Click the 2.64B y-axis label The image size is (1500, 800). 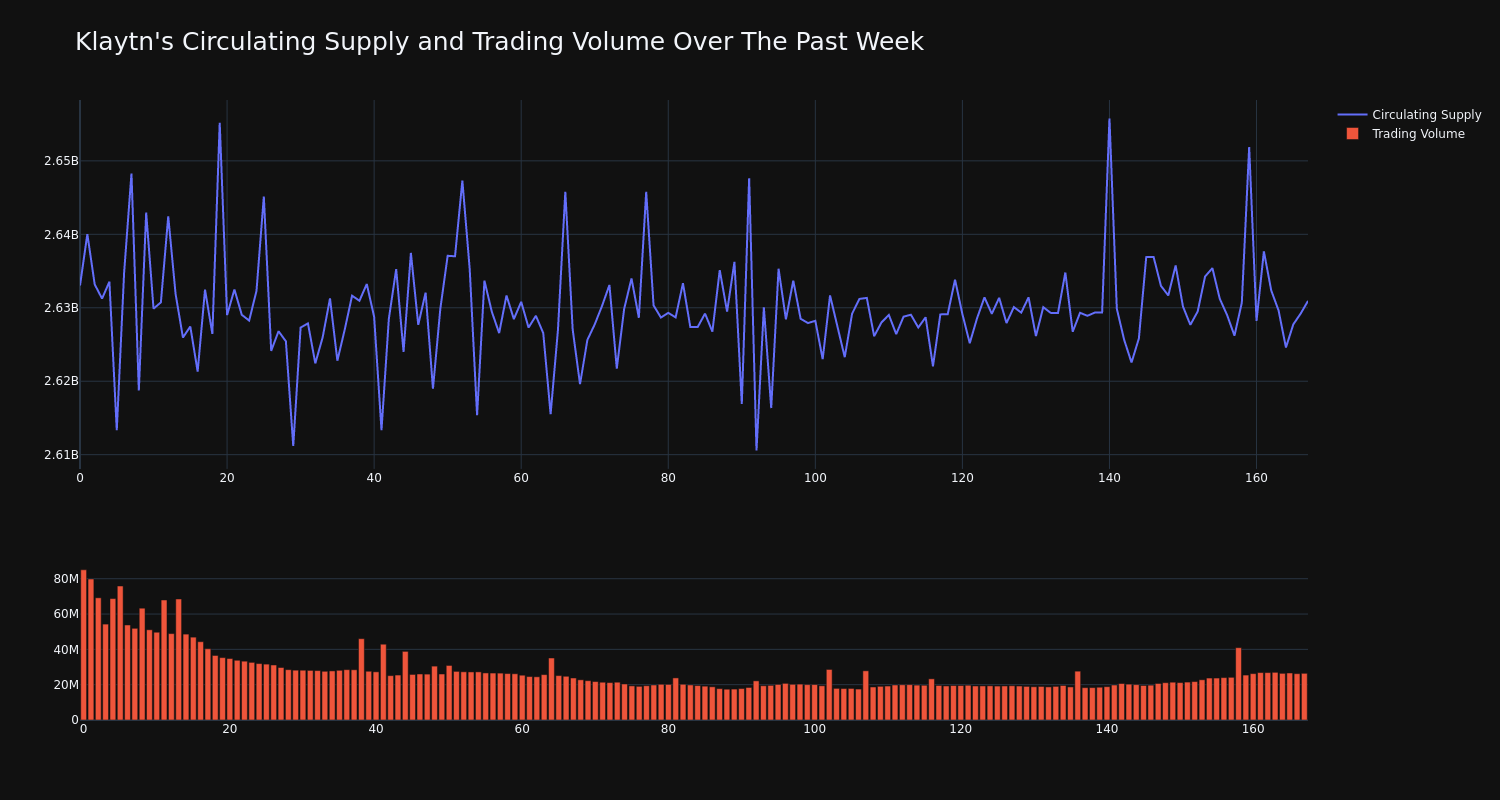point(60,235)
